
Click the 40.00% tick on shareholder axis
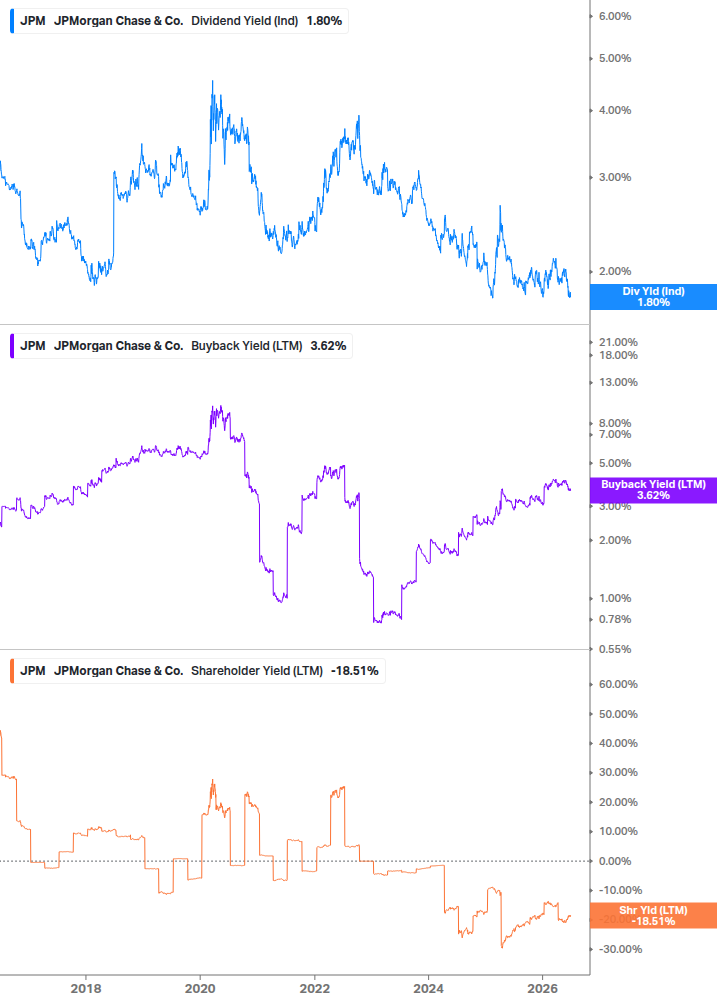[x=618, y=743]
